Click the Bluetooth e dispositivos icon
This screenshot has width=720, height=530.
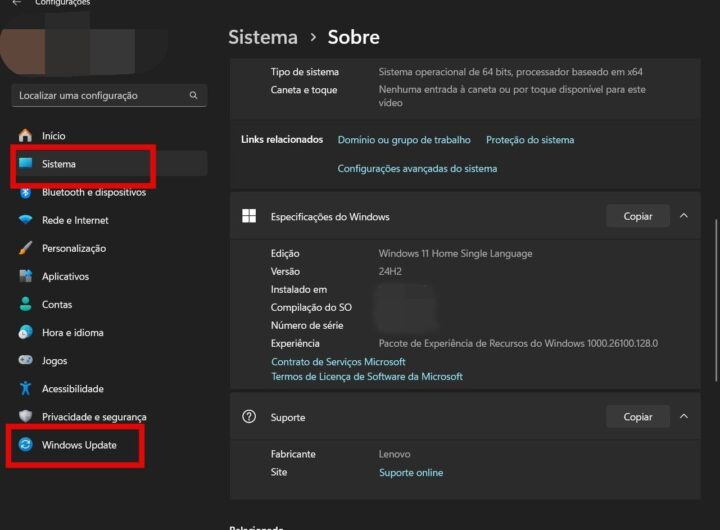click(25, 192)
